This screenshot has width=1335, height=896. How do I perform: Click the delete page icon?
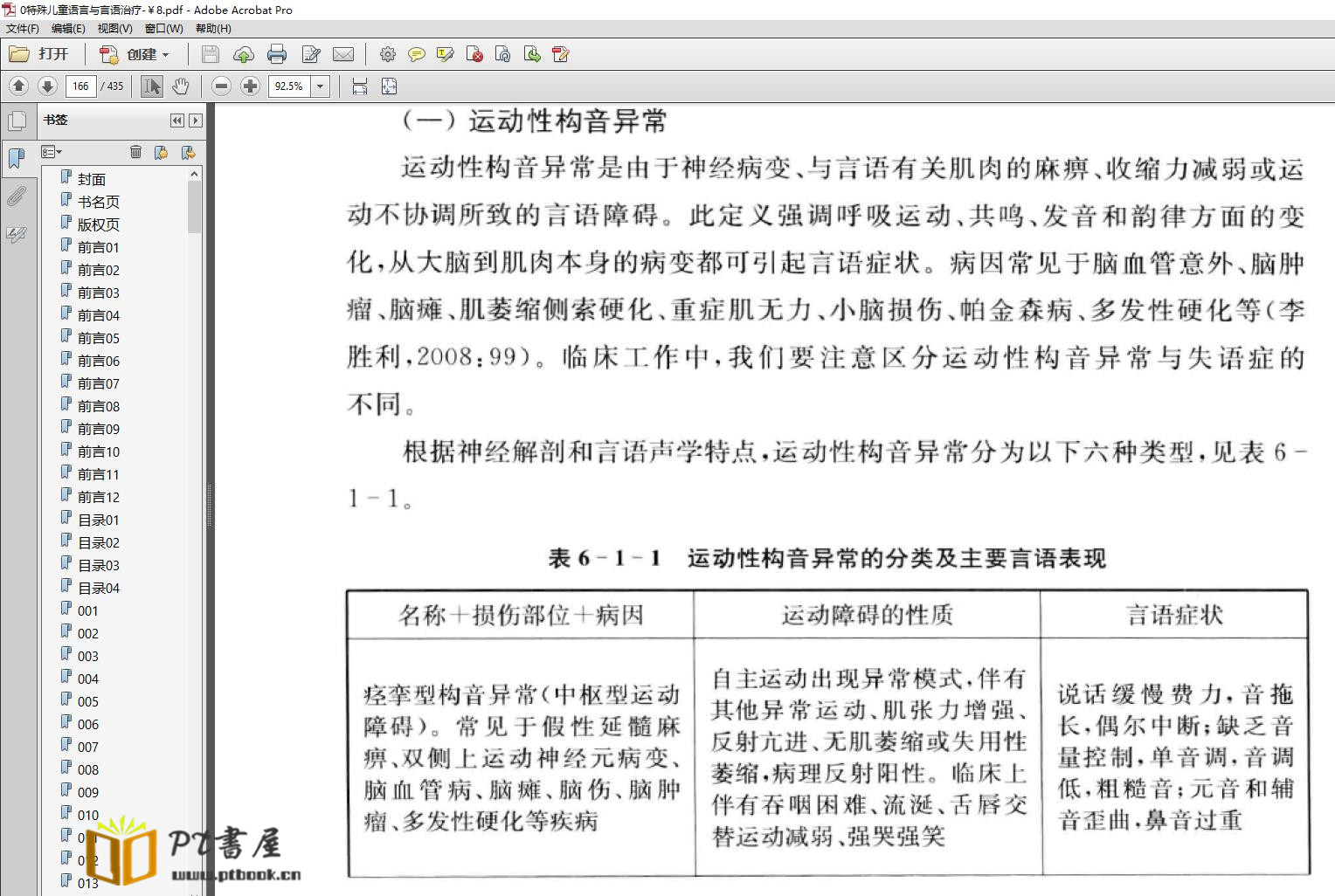[474, 54]
